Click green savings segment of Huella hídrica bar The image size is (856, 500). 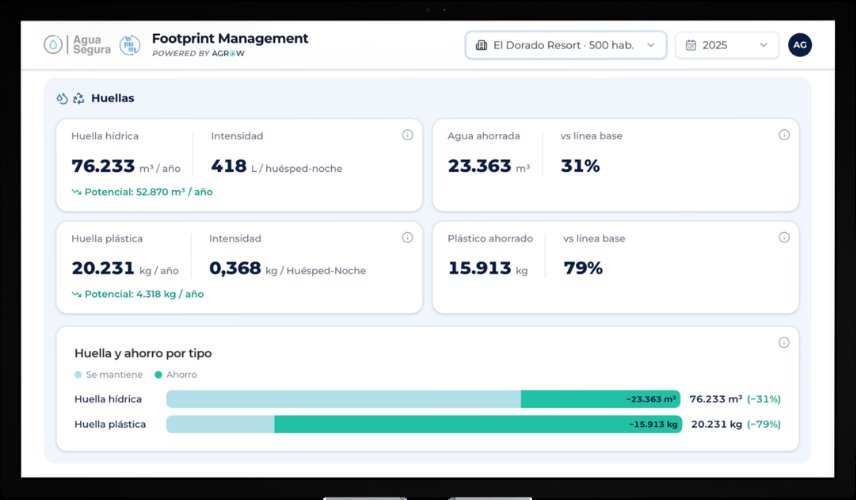pyautogui.click(x=601, y=399)
